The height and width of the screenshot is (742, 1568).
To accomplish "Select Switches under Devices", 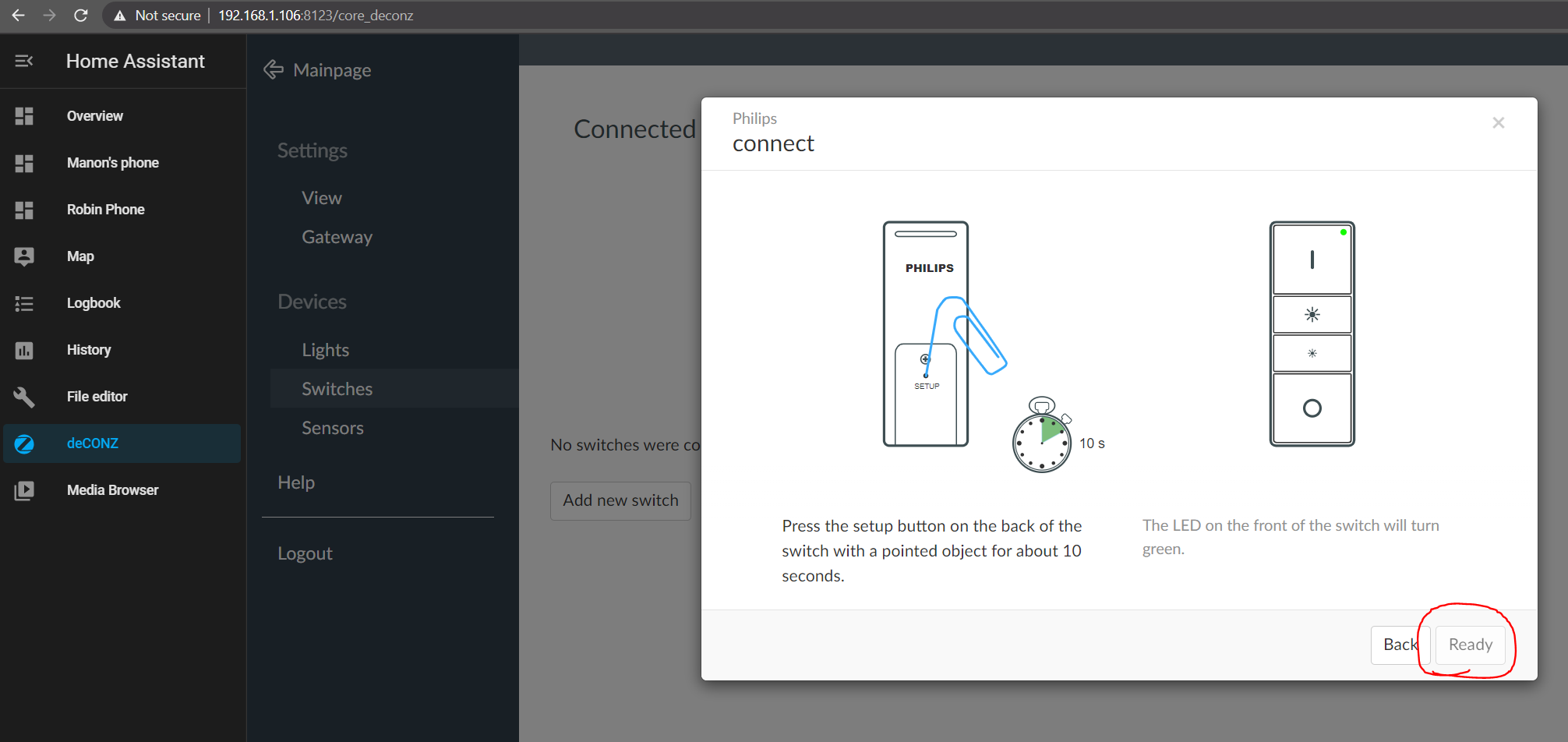I will (x=394, y=388).
